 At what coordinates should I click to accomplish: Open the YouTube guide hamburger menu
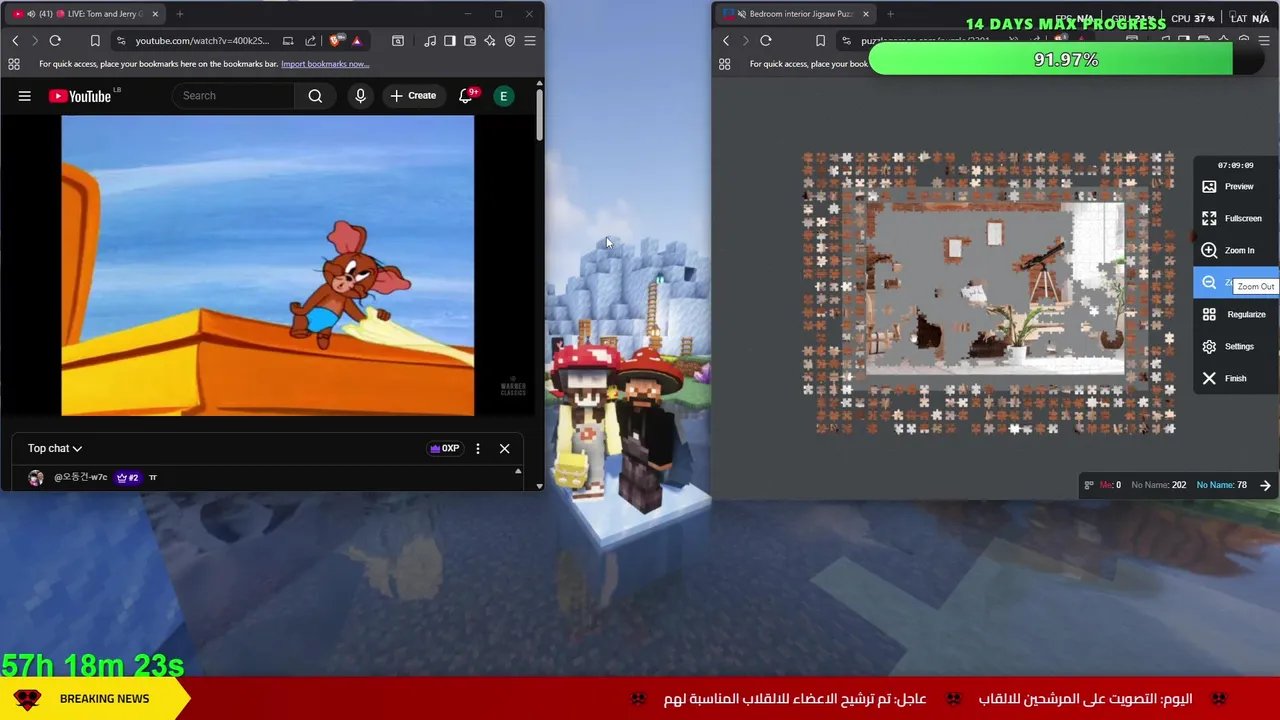[x=25, y=96]
